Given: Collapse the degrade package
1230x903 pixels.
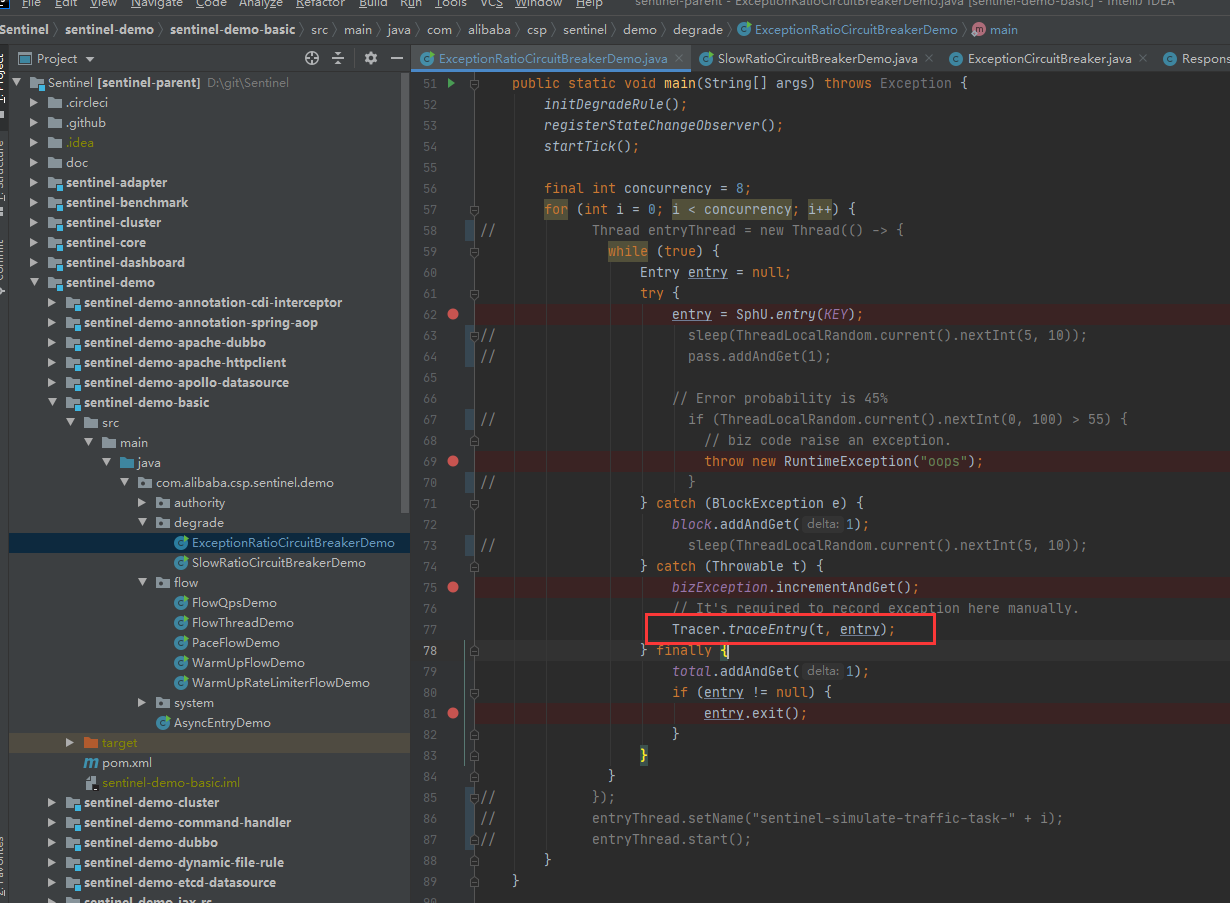Looking at the screenshot, I should point(143,522).
